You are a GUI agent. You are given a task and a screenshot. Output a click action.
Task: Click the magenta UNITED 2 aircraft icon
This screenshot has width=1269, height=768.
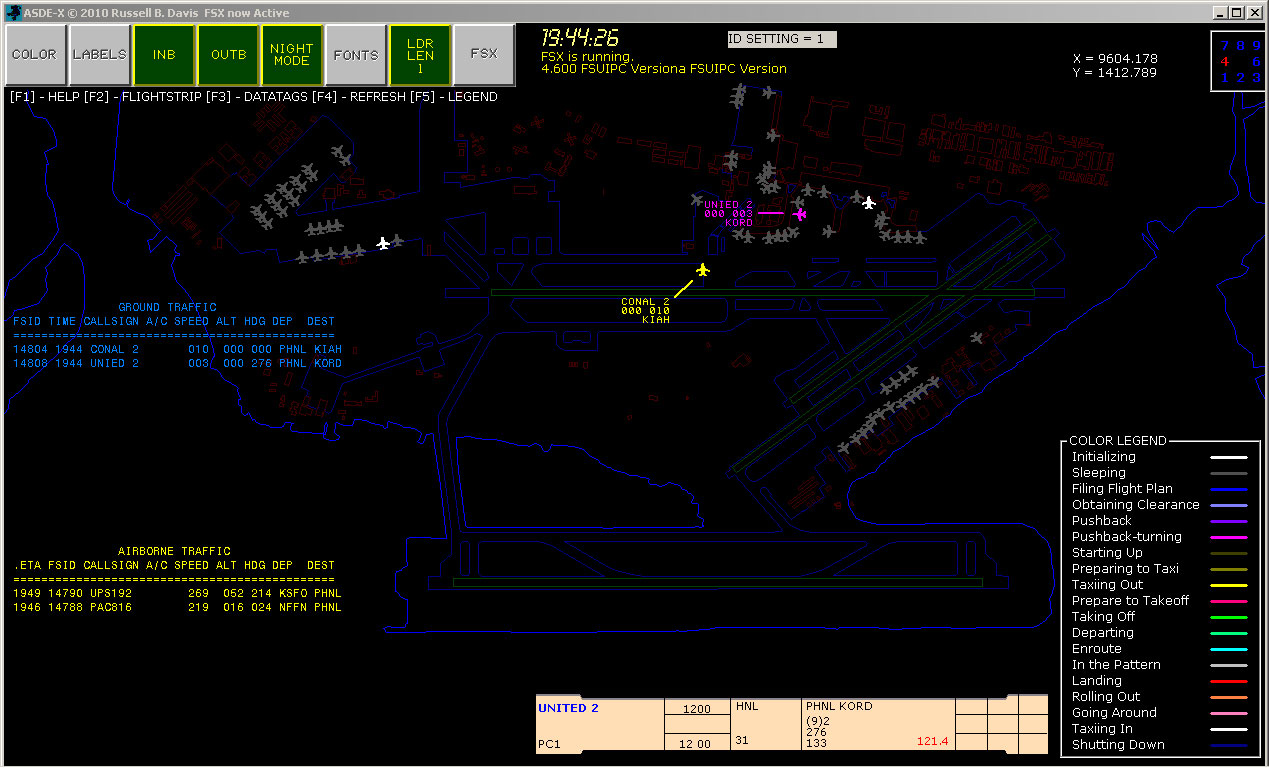[799, 213]
